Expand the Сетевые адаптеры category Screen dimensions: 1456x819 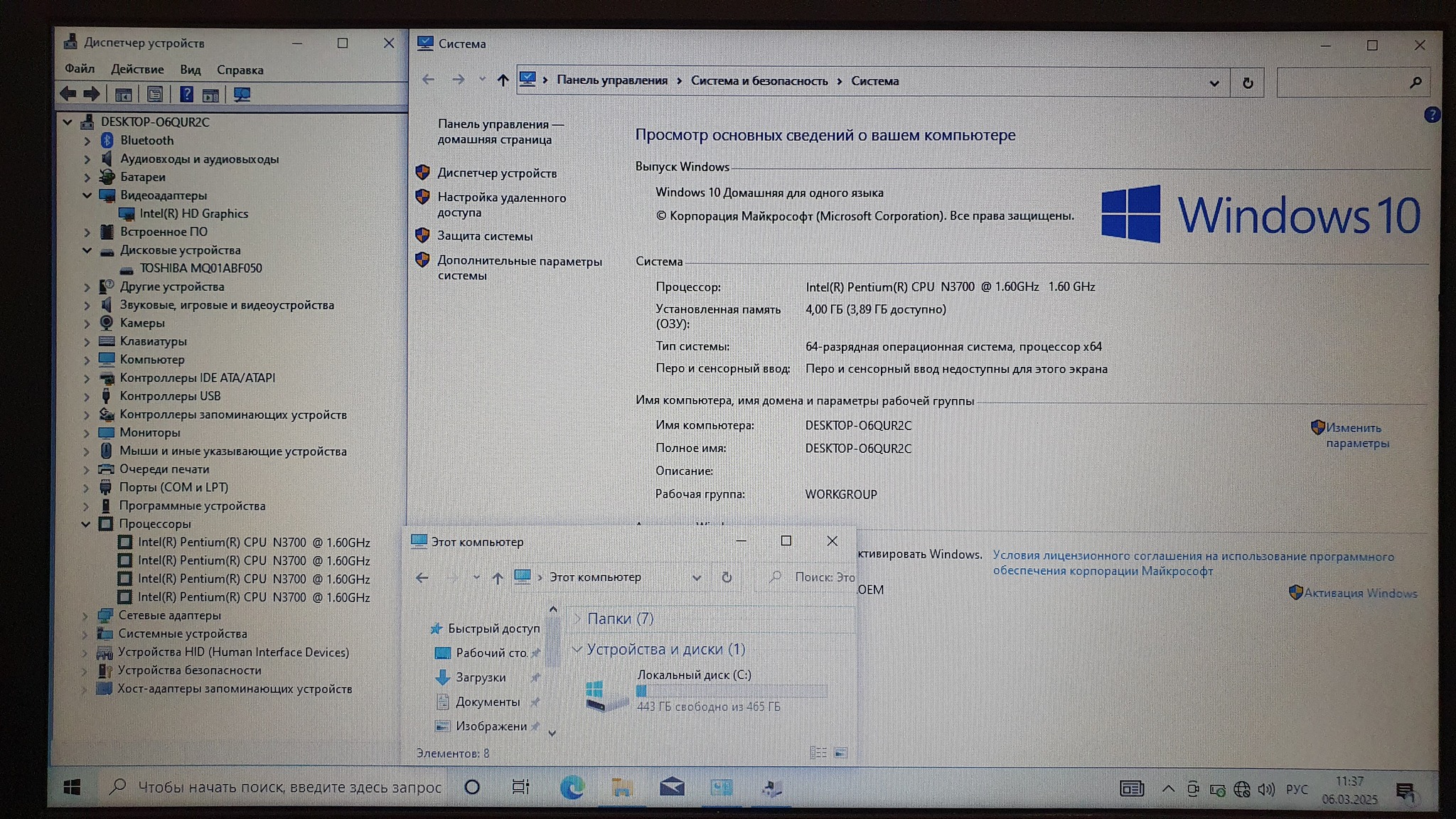pos(85,616)
